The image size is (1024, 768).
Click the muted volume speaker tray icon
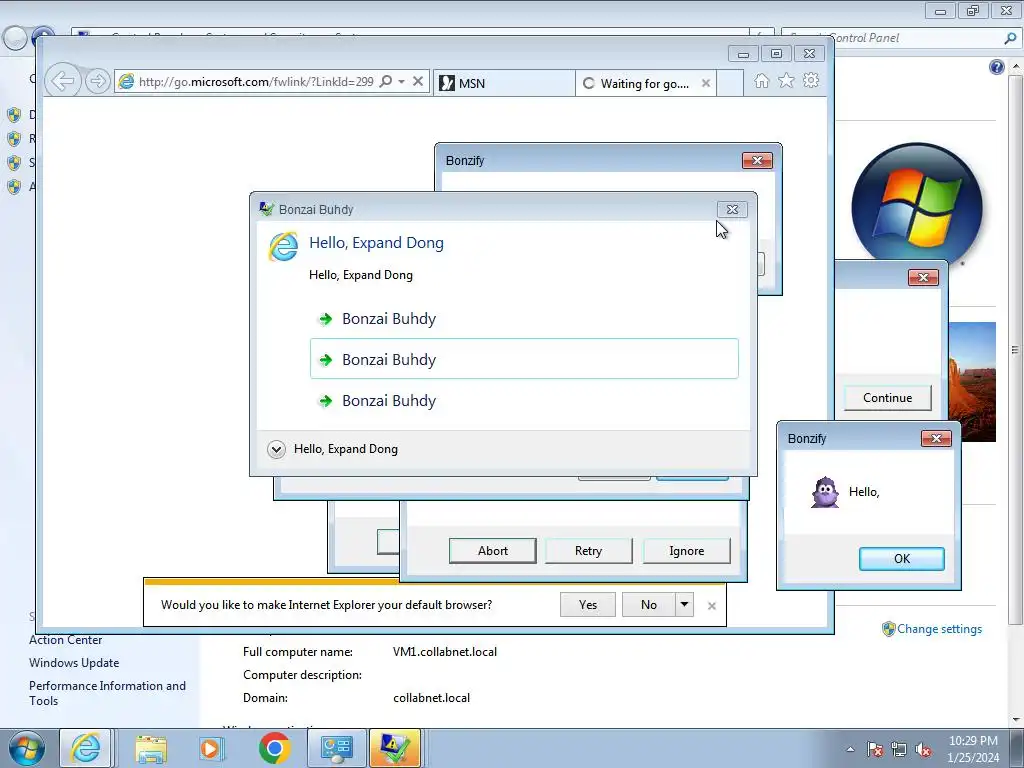point(923,750)
